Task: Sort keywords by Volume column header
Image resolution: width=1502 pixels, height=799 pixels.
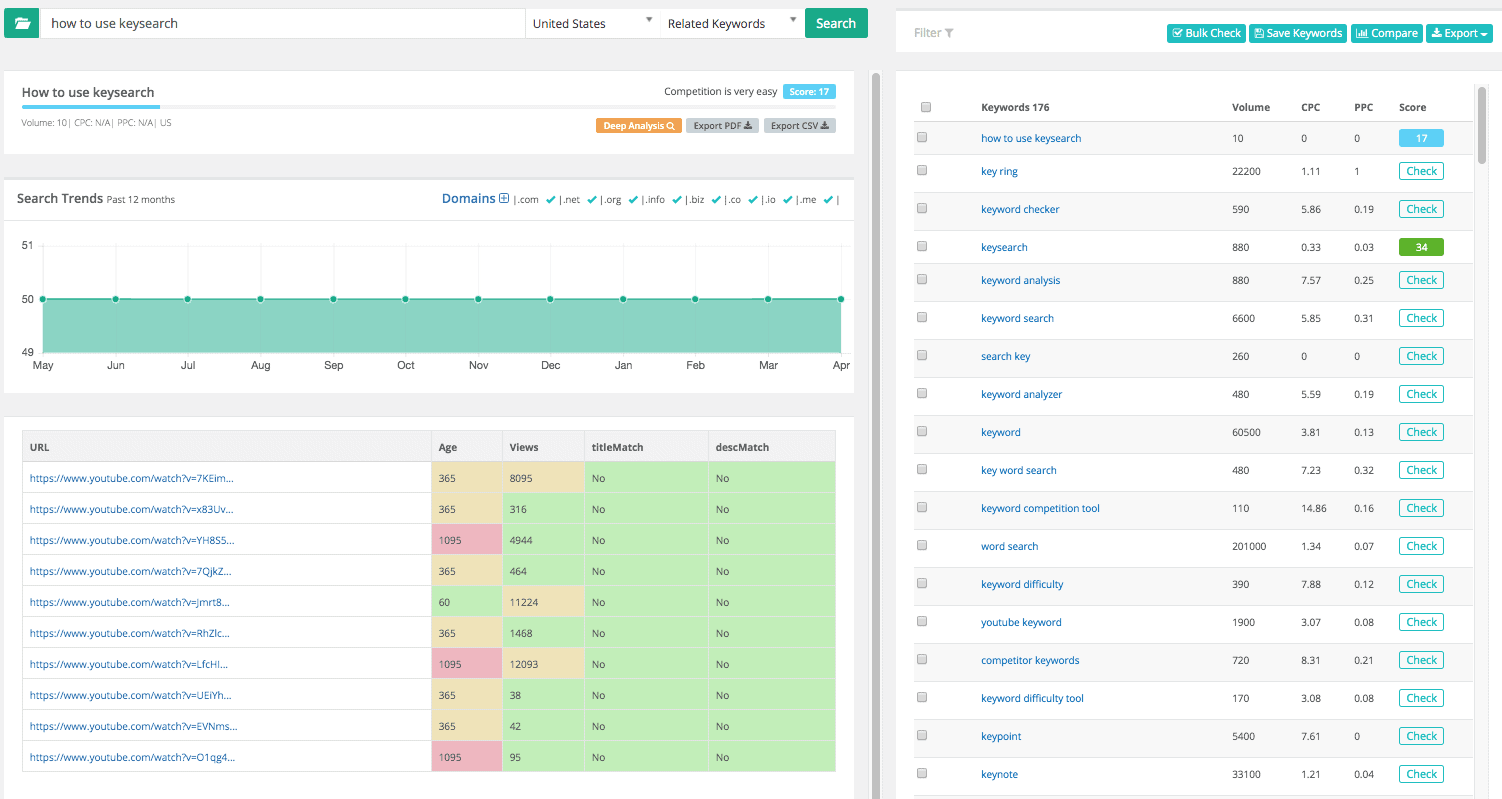Action: point(1251,107)
